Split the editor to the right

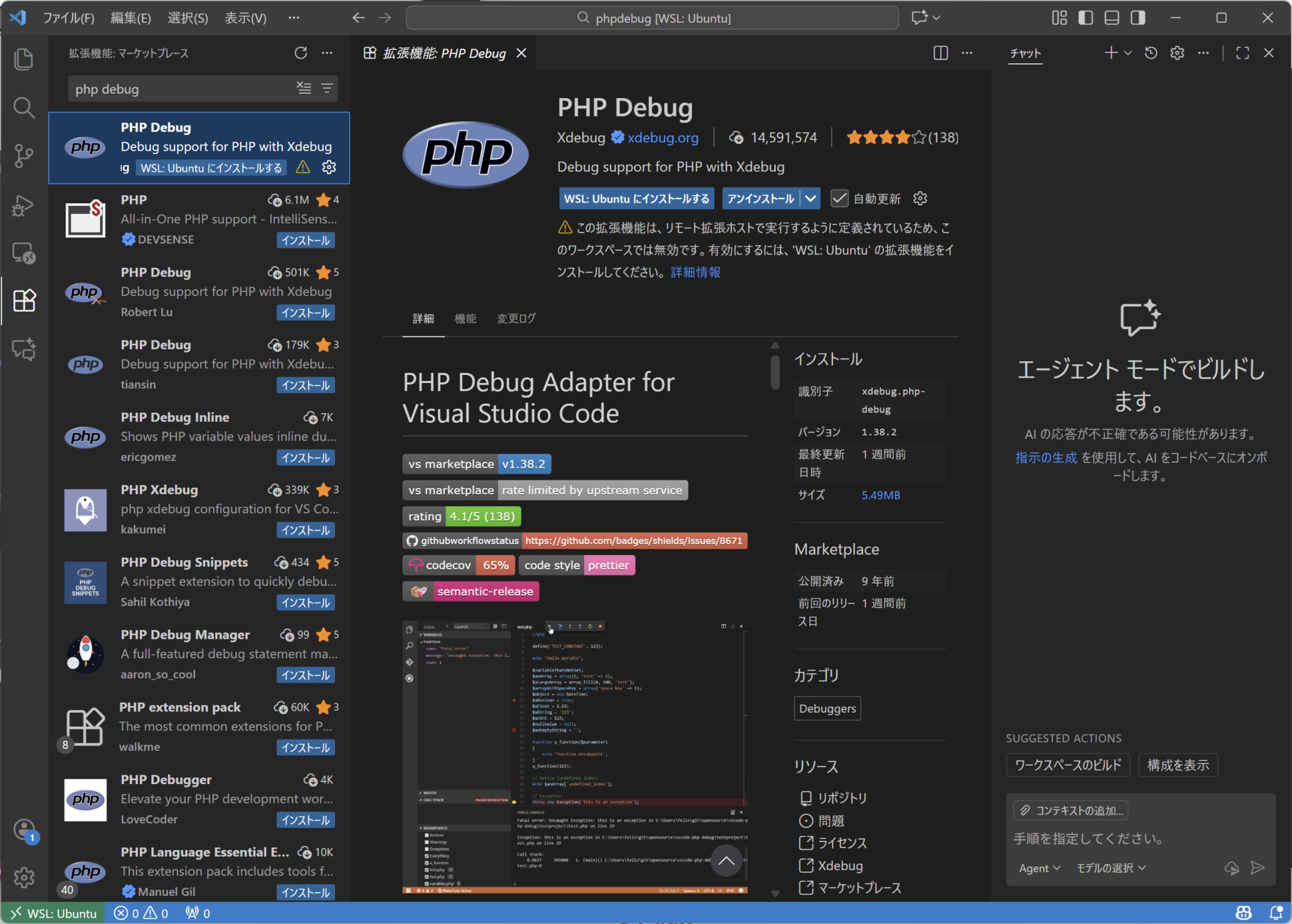coord(941,53)
